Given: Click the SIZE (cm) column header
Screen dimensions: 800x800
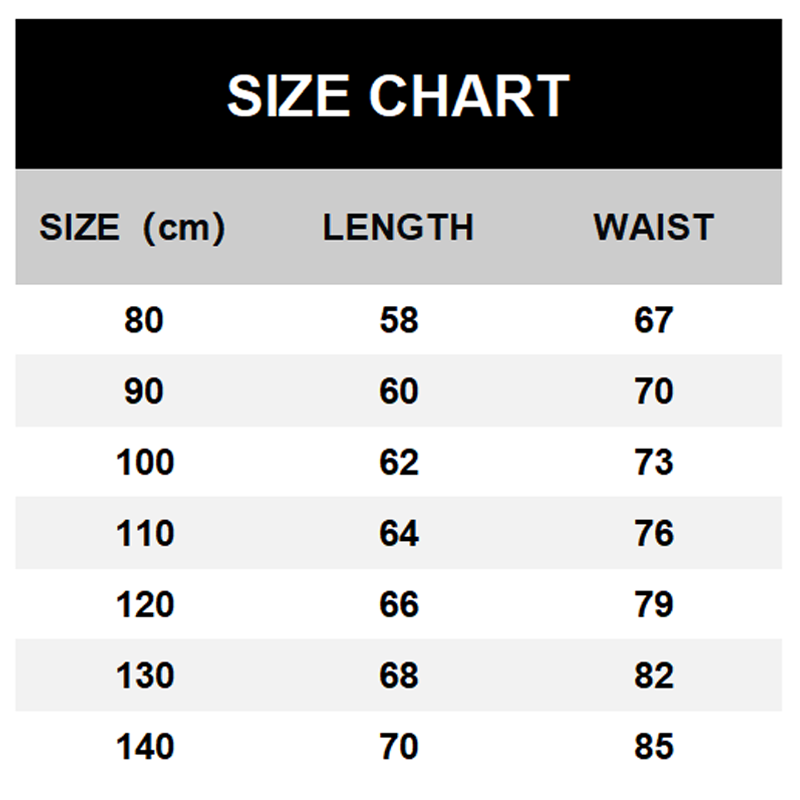Looking at the screenshot, I should coord(132,228).
